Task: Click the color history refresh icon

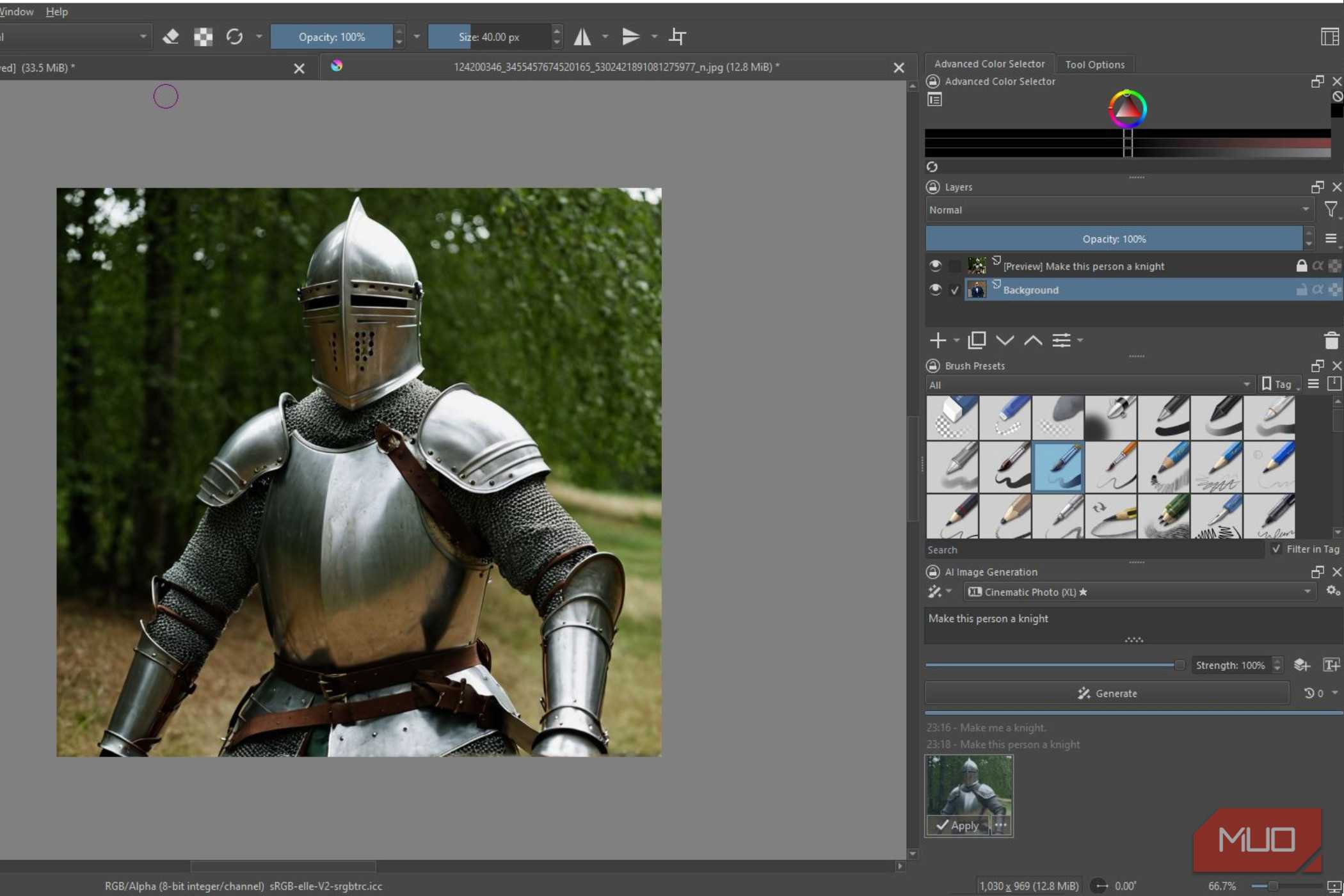Action: point(932,167)
